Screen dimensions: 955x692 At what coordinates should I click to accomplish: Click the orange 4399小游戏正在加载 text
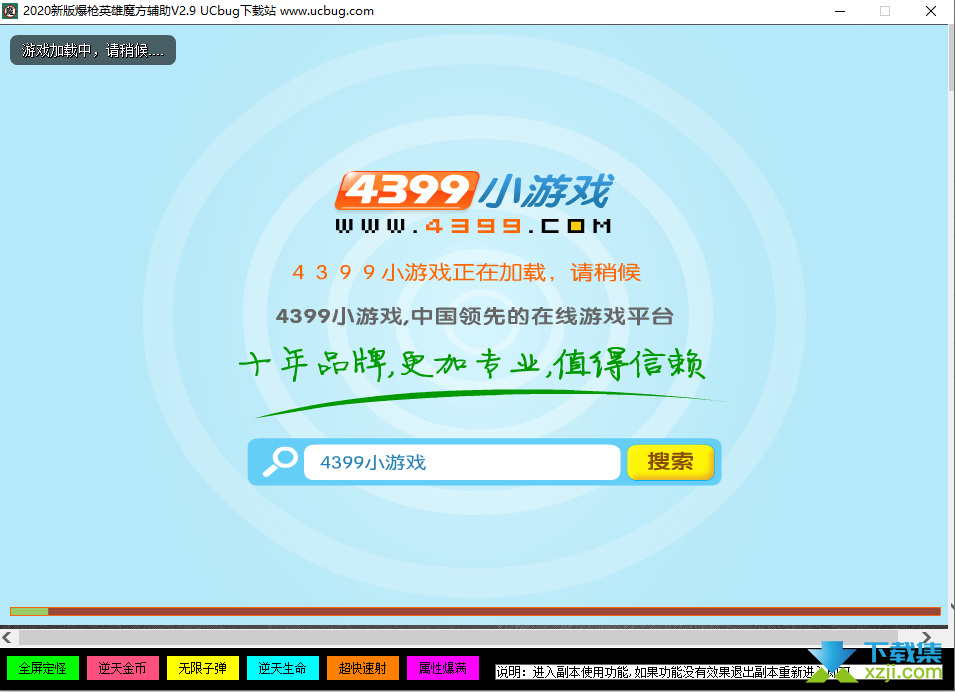click(467, 272)
